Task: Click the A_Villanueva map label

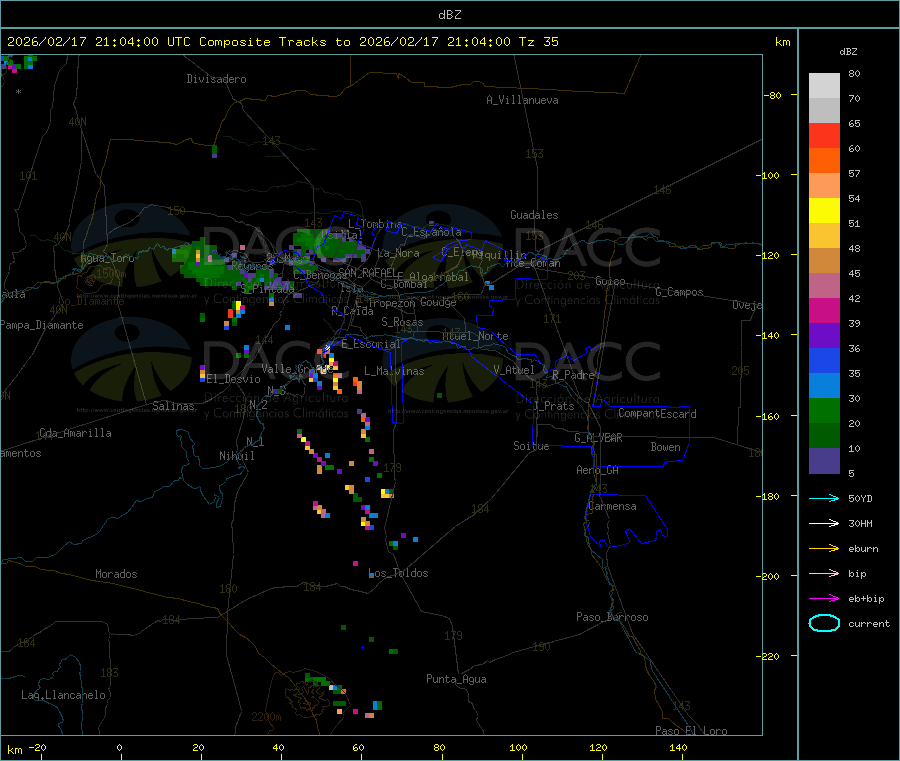Action: pyautogui.click(x=522, y=100)
